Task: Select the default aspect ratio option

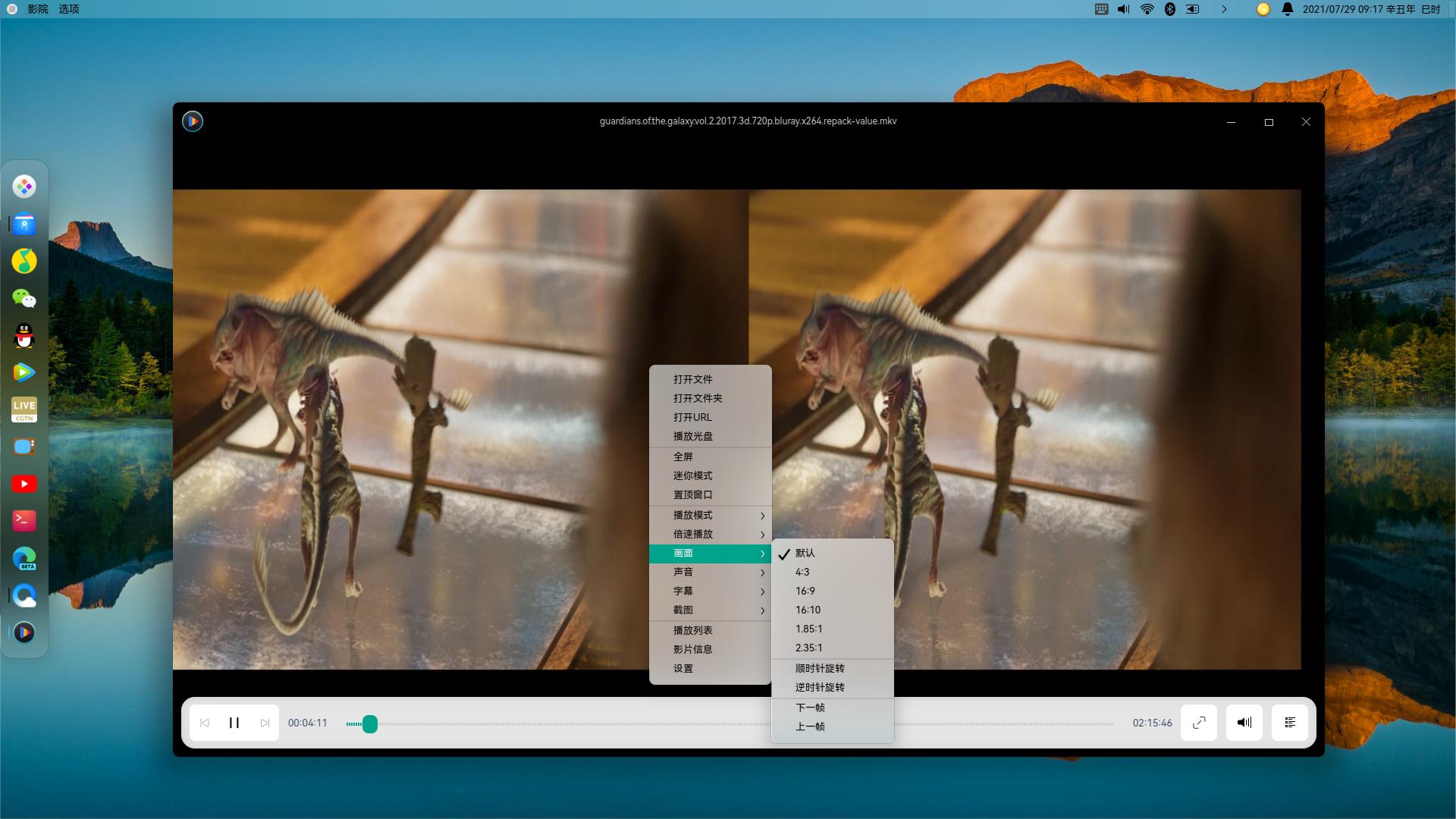Action: pyautogui.click(x=805, y=553)
